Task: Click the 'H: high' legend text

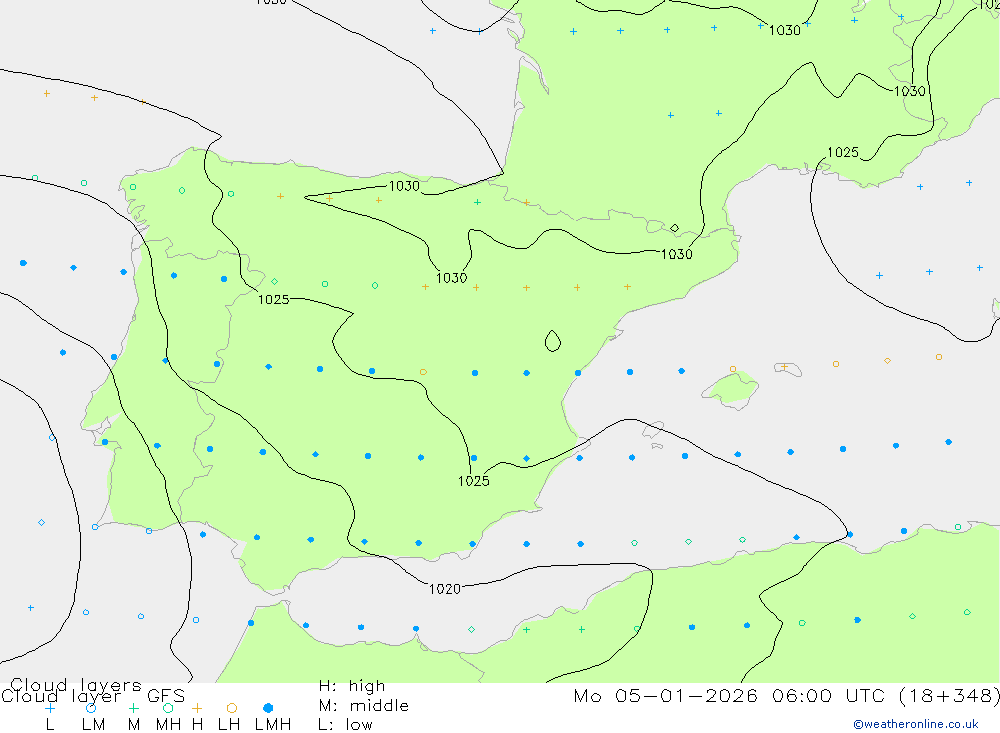Action: [352, 686]
